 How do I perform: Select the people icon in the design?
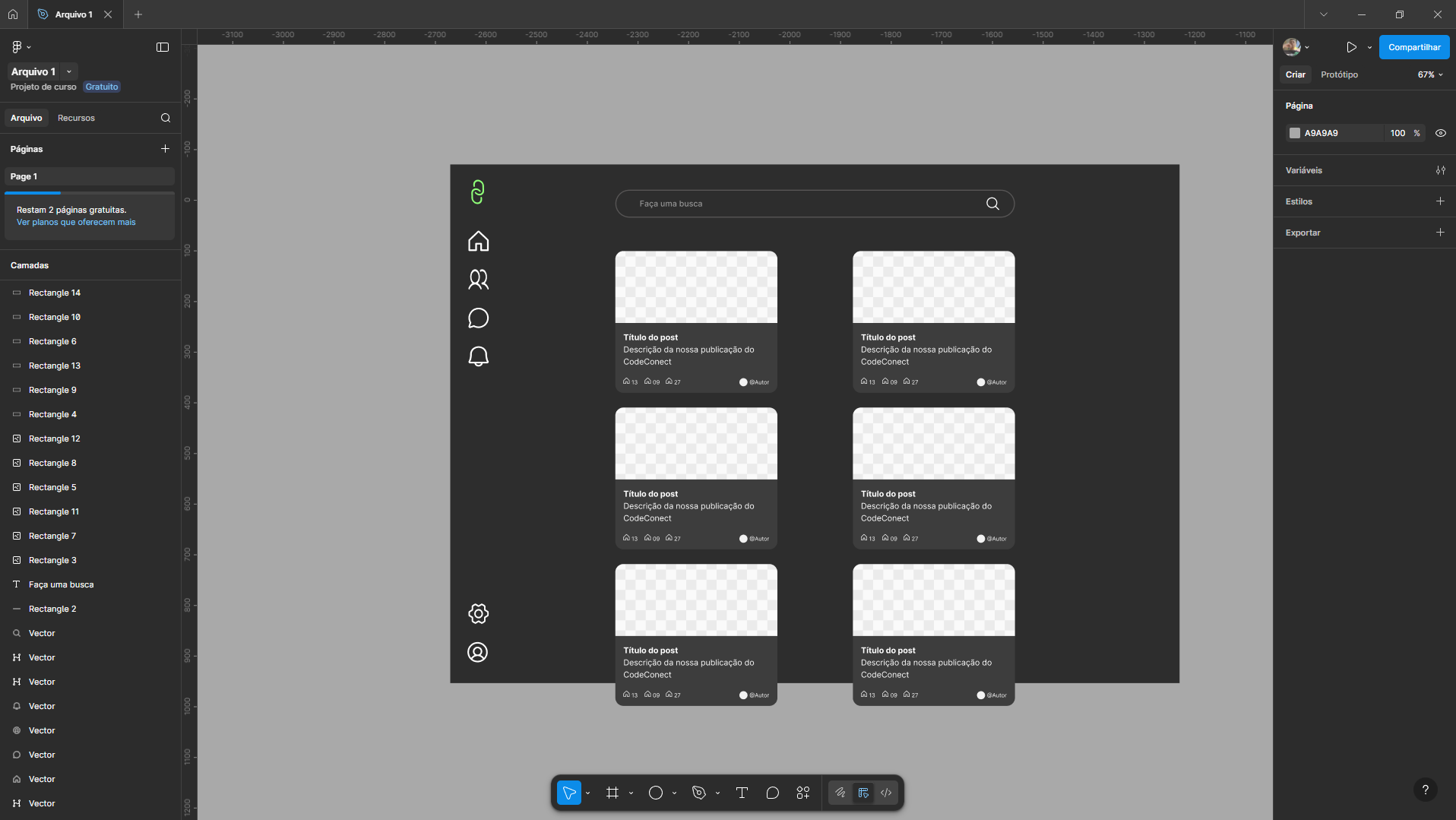click(478, 280)
